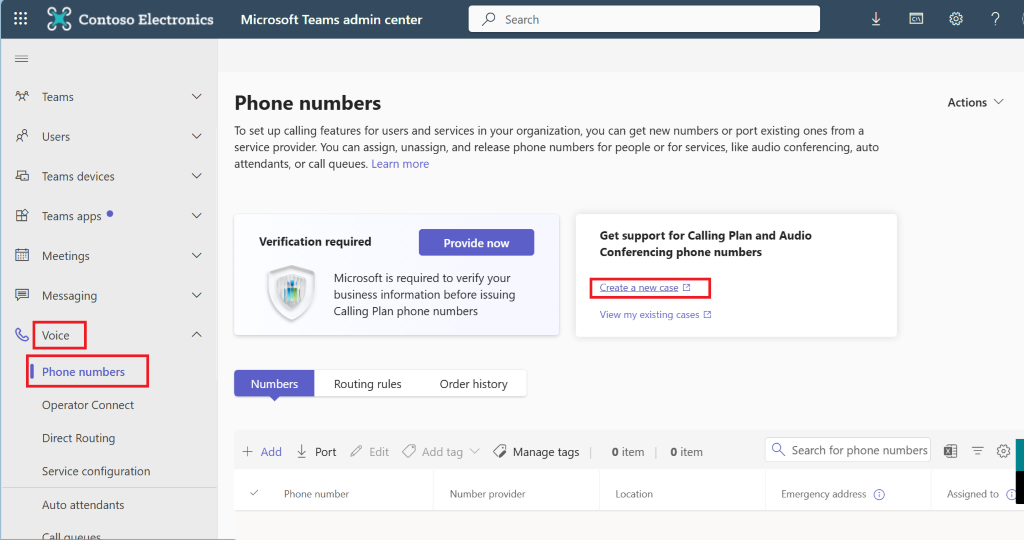Screen dimensions: 1024x540
Task: Click the Provide now button
Action: coord(476,243)
